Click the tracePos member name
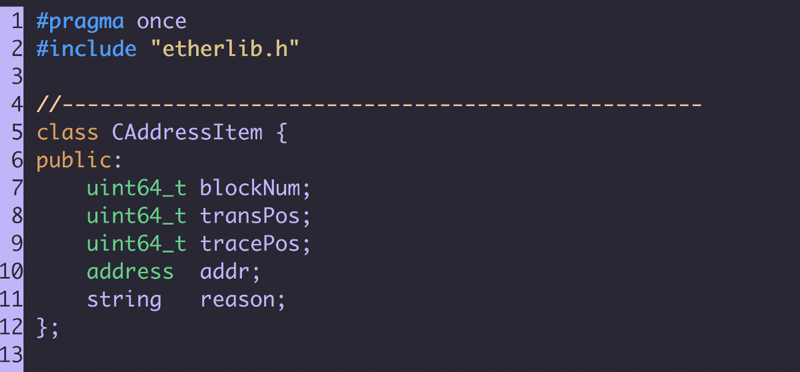Image resolution: width=800 pixels, height=372 pixels. coord(249,244)
